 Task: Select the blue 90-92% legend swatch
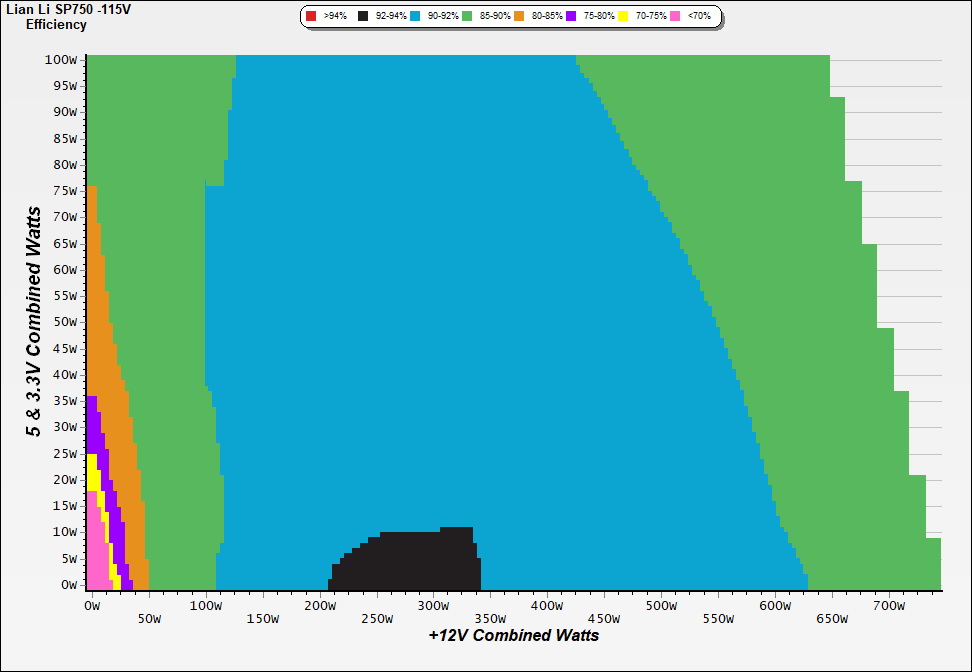(415, 17)
